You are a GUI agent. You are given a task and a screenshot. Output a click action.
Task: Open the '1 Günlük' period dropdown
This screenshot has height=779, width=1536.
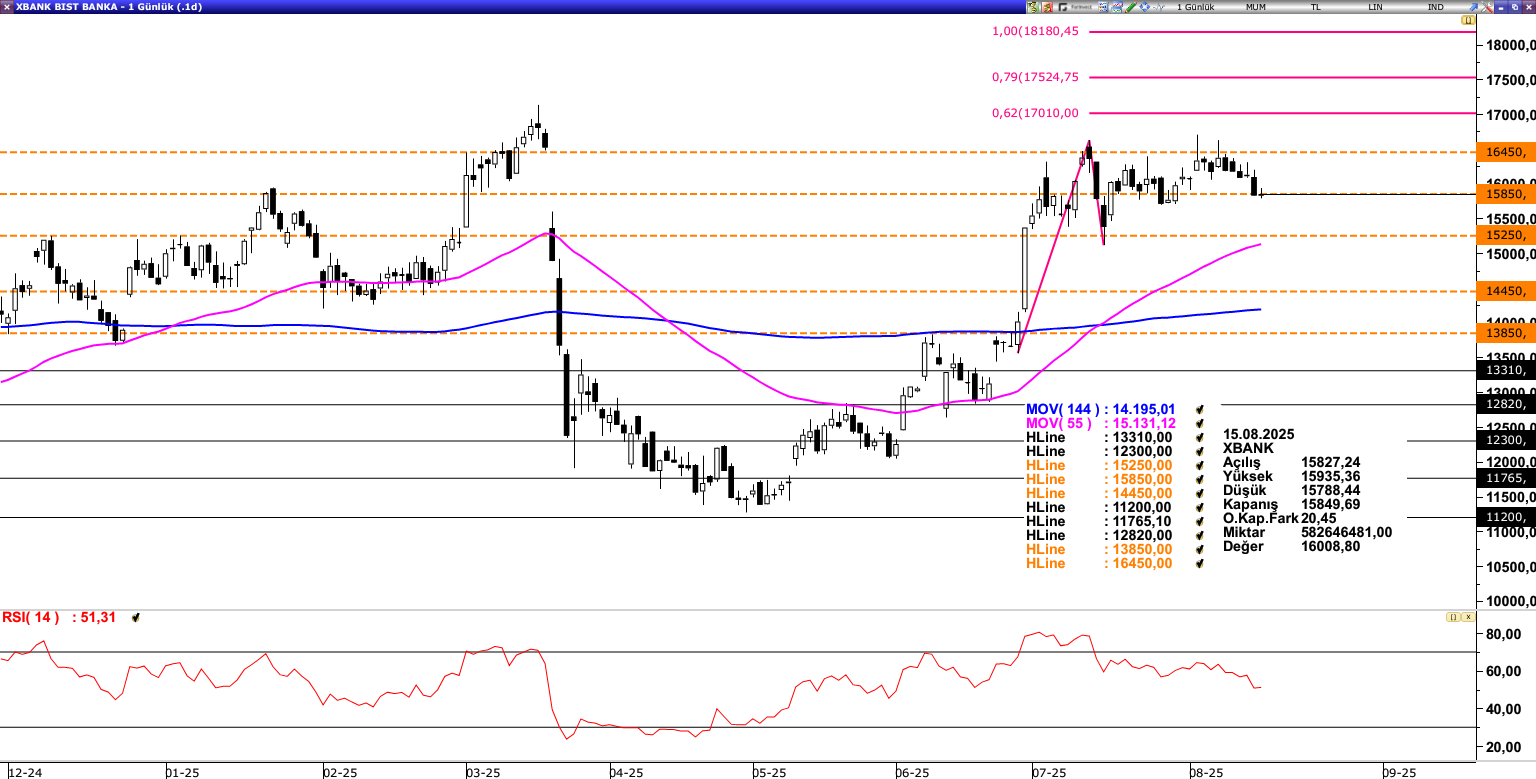1195,7
